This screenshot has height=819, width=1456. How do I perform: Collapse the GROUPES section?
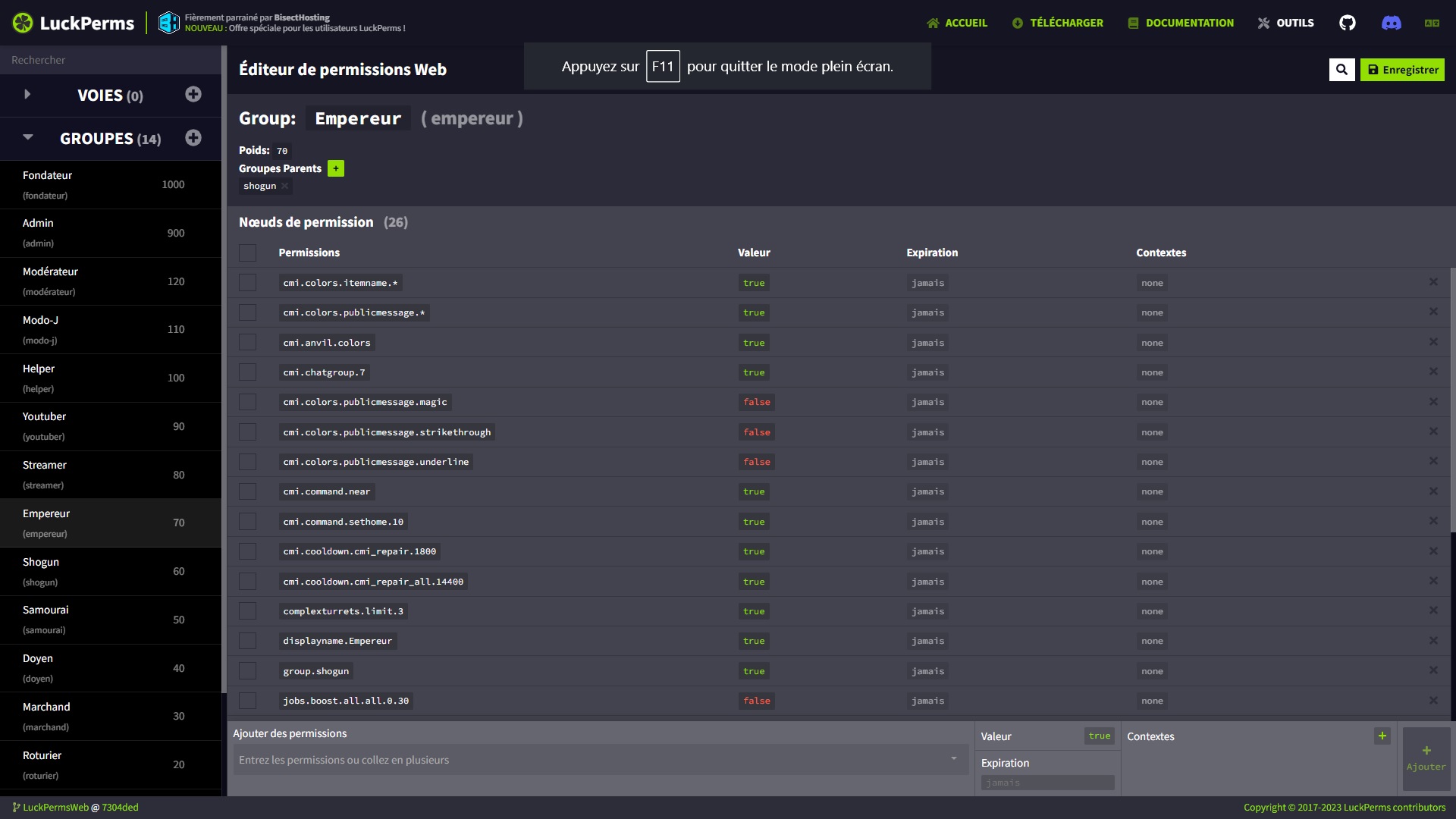pyautogui.click(x=27, y=138)
